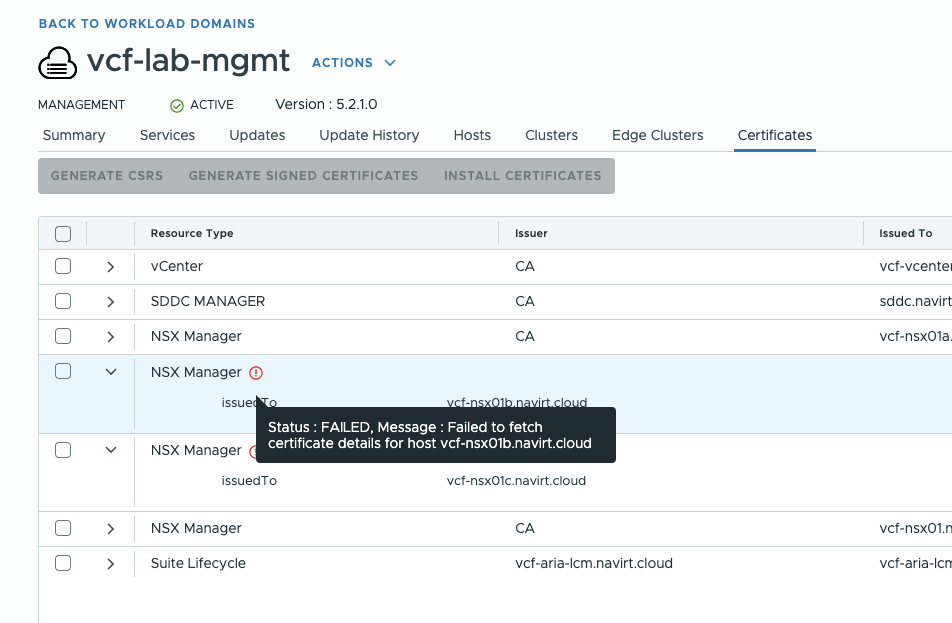Click Generate Signed Certificates

pos(304,176)
